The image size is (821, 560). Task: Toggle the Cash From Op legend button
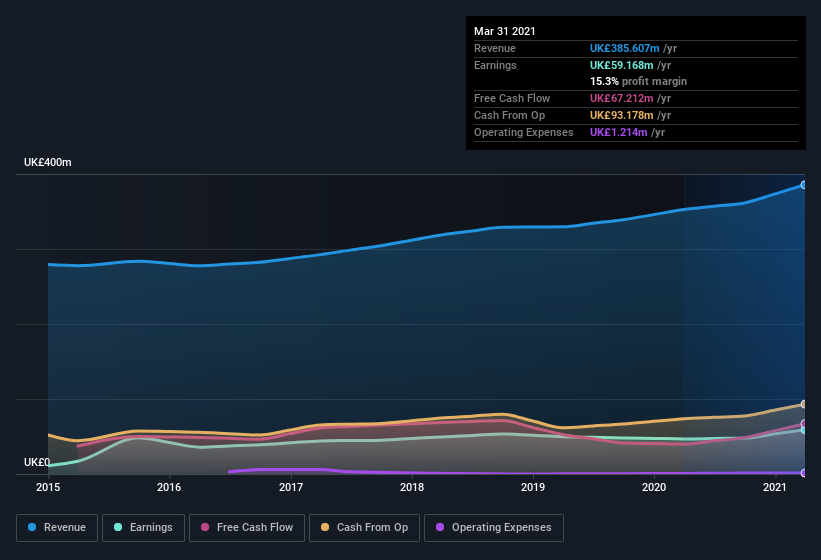364,528
